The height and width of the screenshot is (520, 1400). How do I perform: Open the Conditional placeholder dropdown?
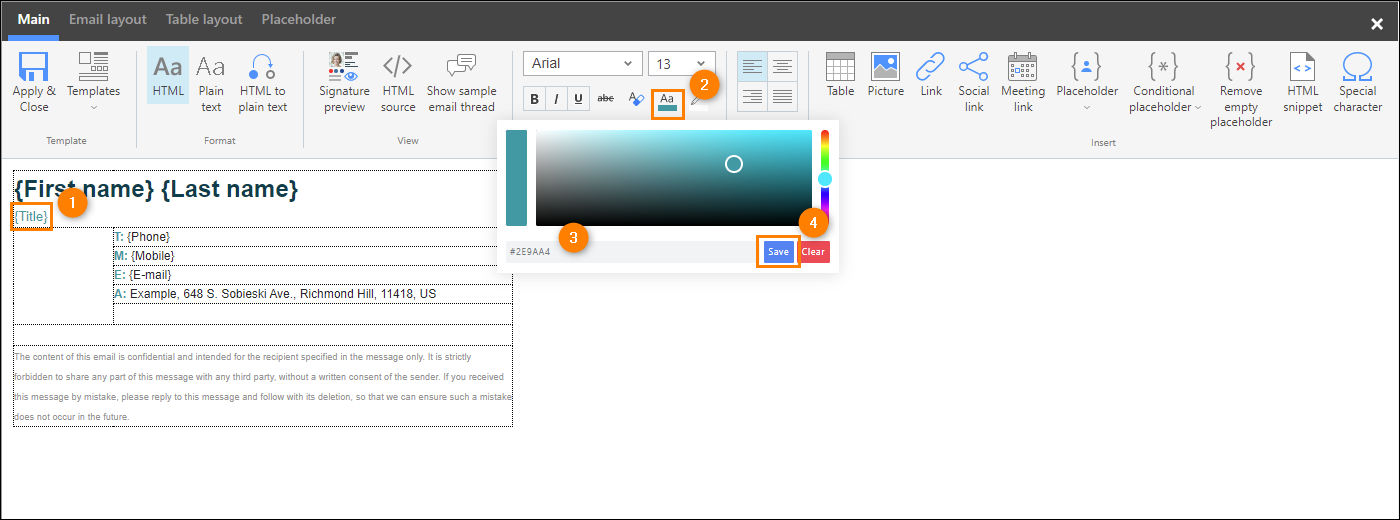[x=1163, y=82]
